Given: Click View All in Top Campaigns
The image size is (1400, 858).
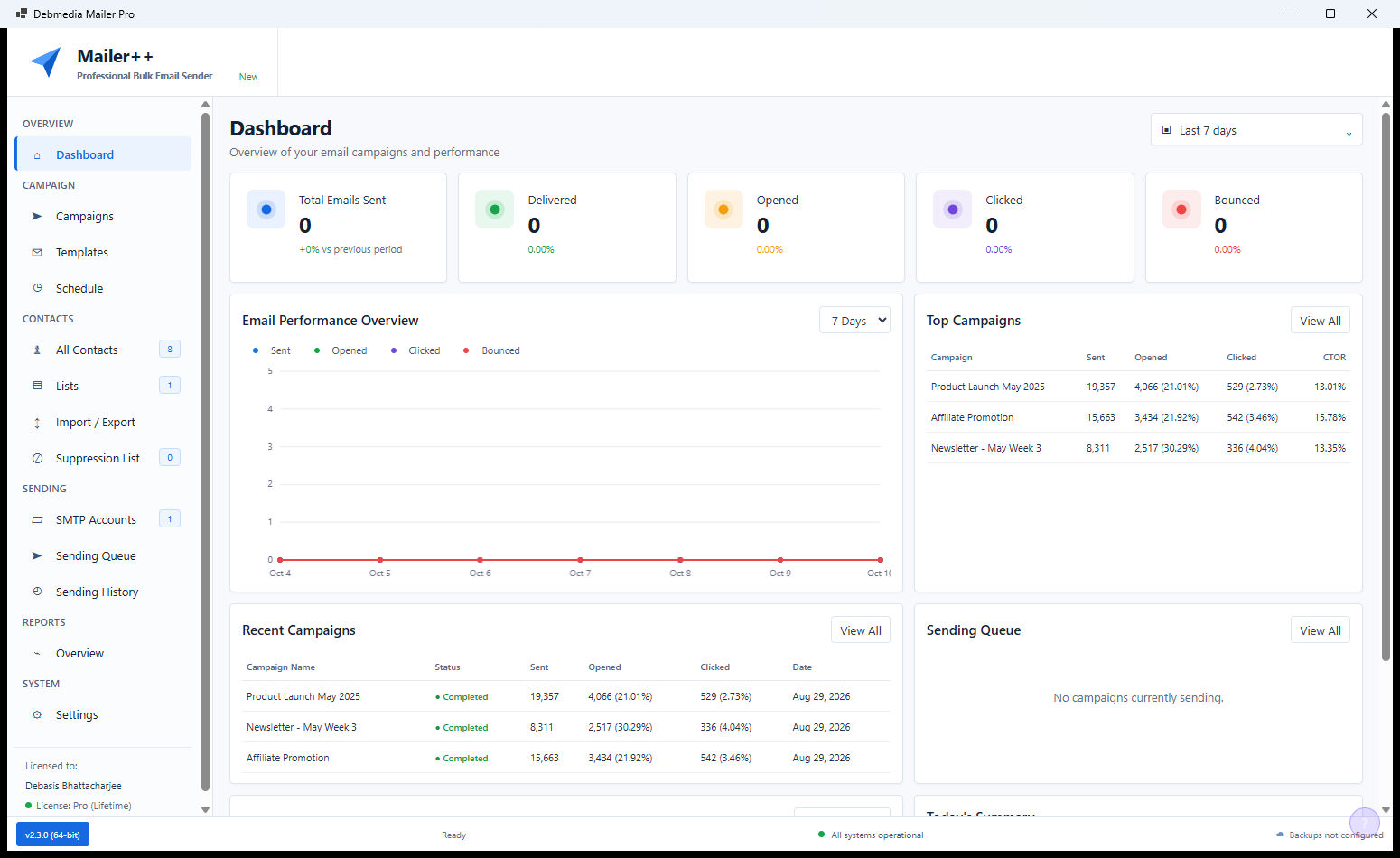Looking at the screenshot, I should (x=1321, y=321).
